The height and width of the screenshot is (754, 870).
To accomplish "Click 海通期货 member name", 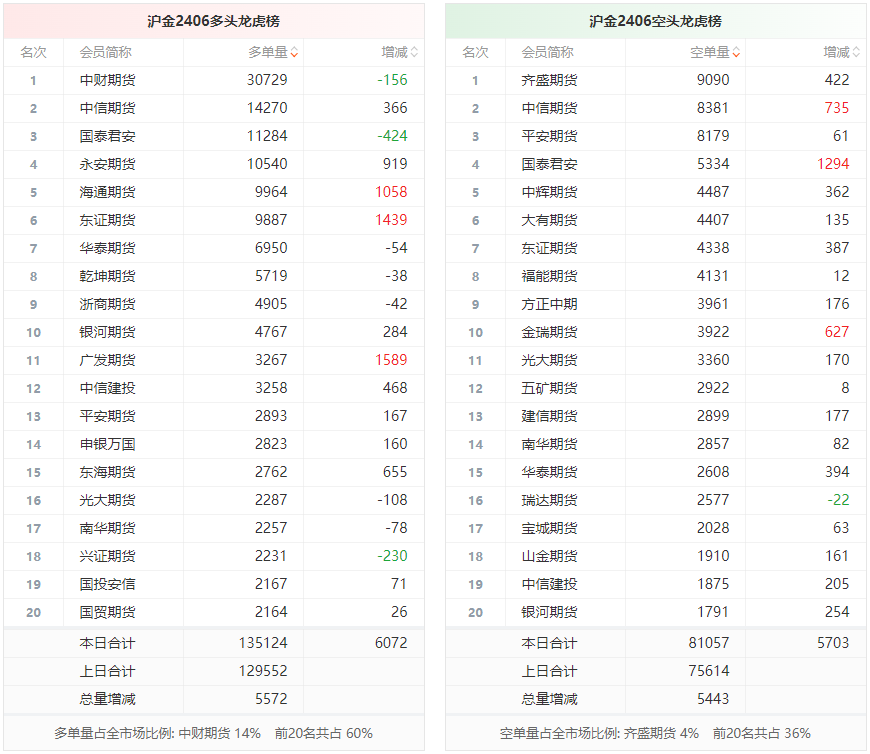I will (107, 193).
